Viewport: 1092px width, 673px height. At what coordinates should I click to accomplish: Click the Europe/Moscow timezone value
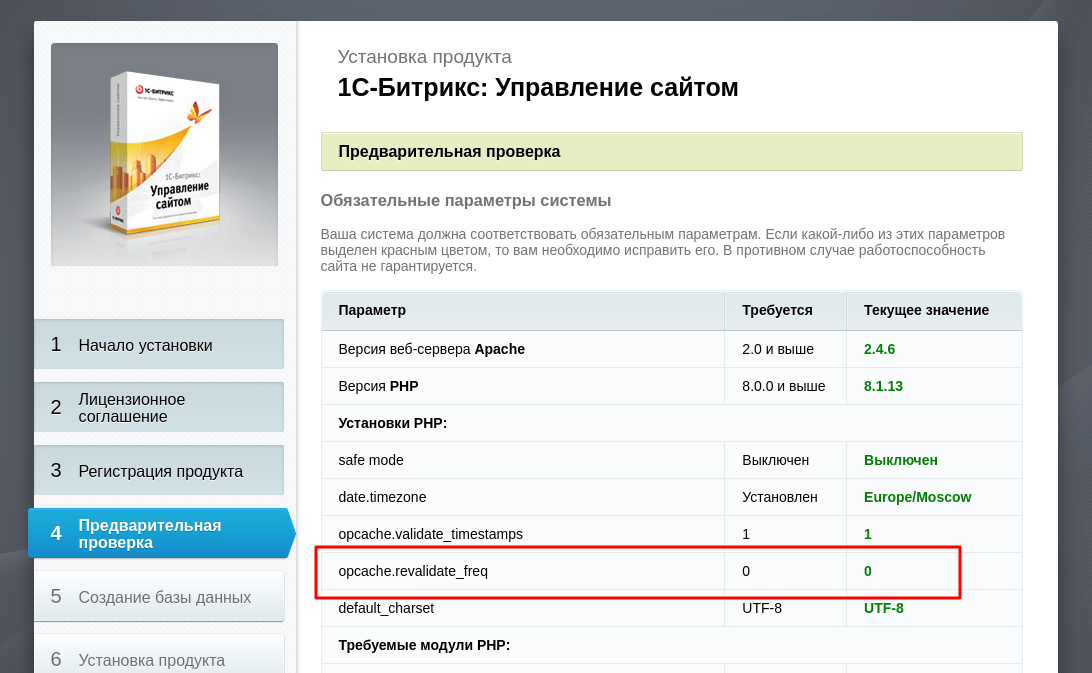click(917, 497)
